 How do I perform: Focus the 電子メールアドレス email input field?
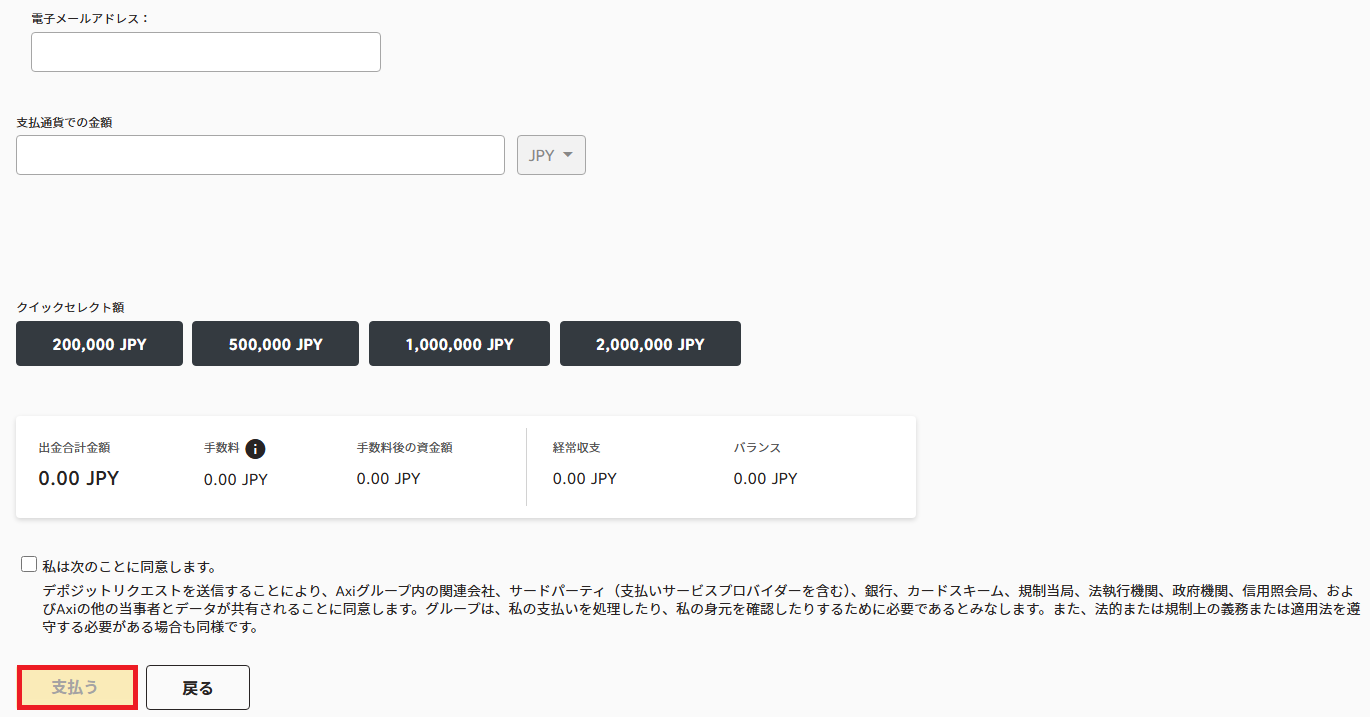click(x=206, y=52)
